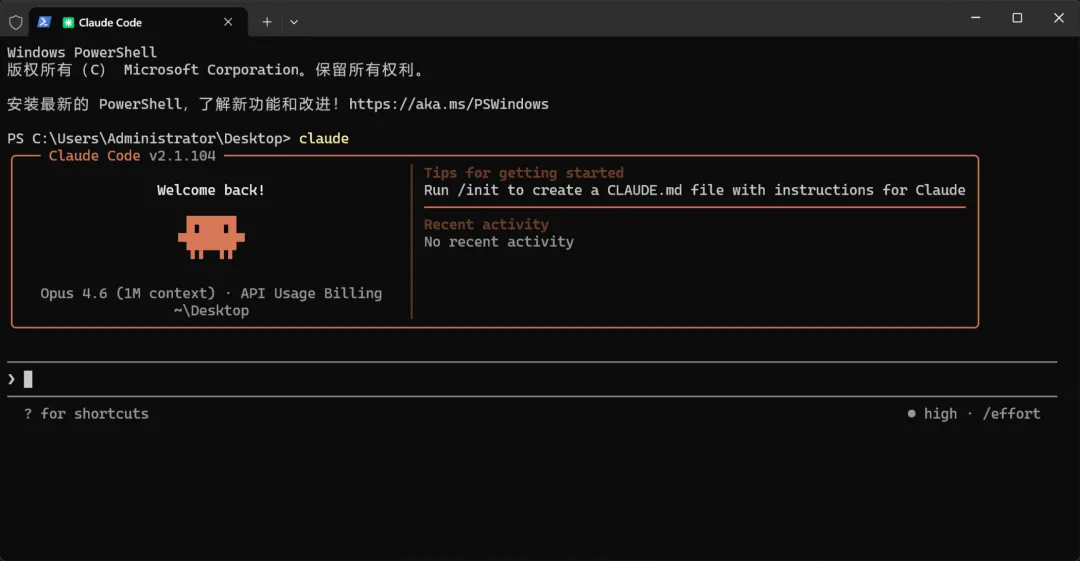Click the PowerShell icon beside the tab
Viewport: 1080px width, 561px height.
coord(45,22)
